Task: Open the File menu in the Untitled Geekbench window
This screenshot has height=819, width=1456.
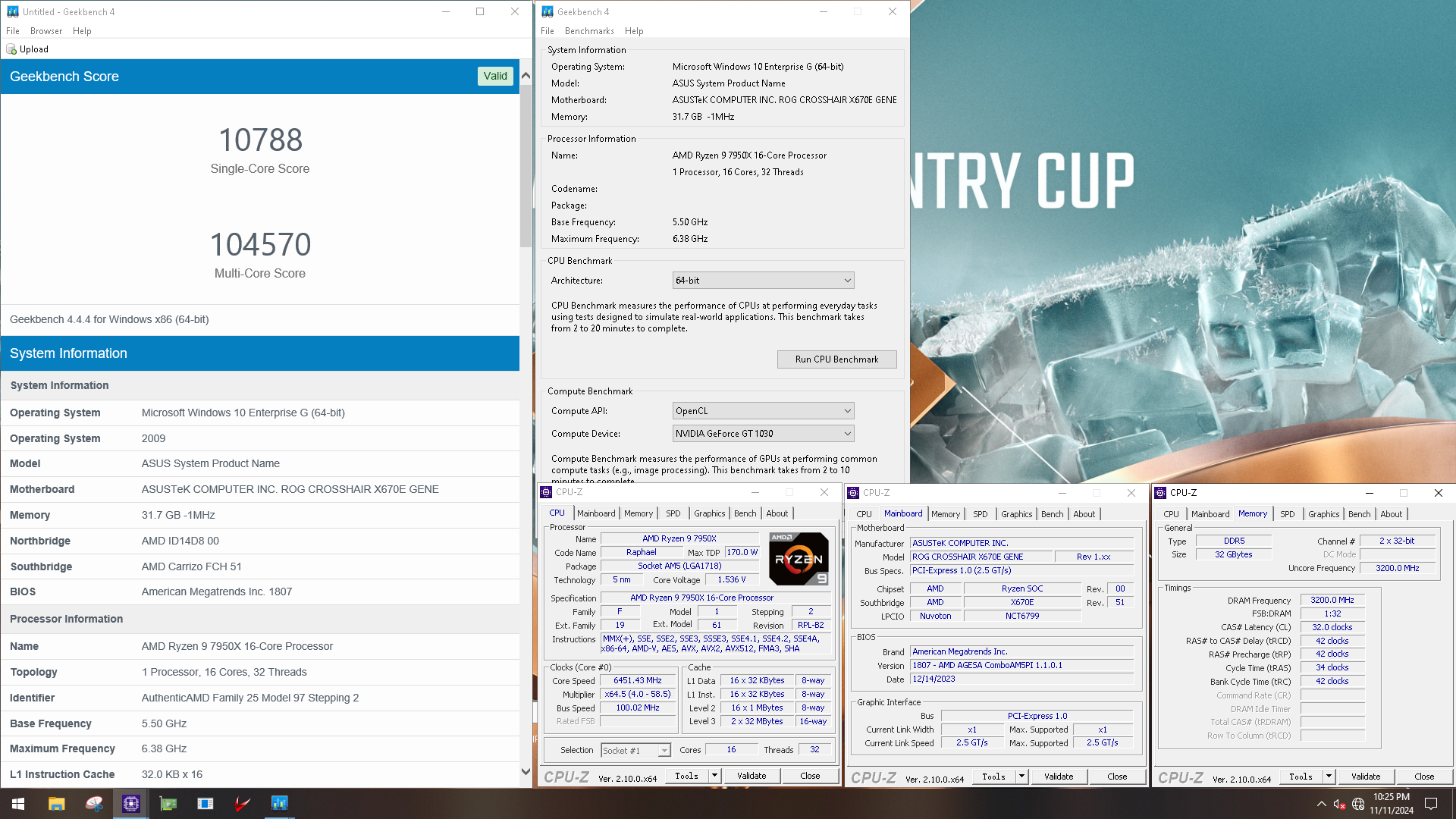Action: tap(13, 31)
